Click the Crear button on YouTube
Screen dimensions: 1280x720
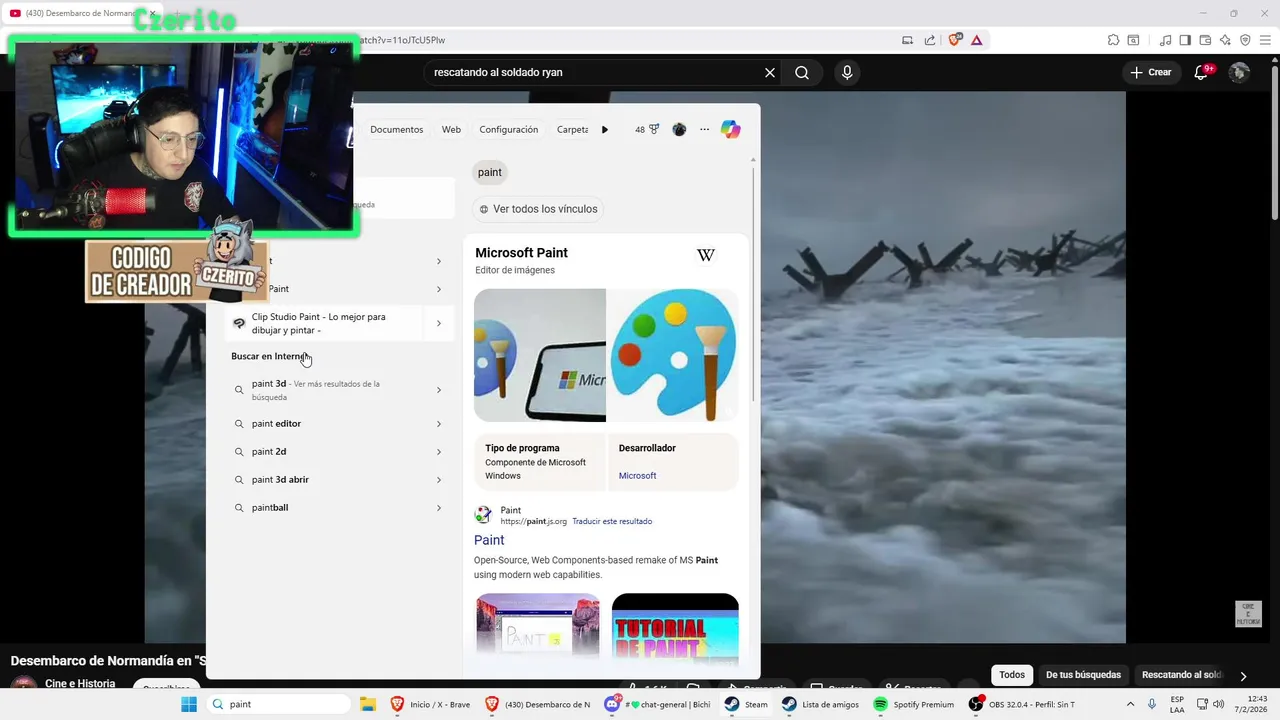[1151, 72]
